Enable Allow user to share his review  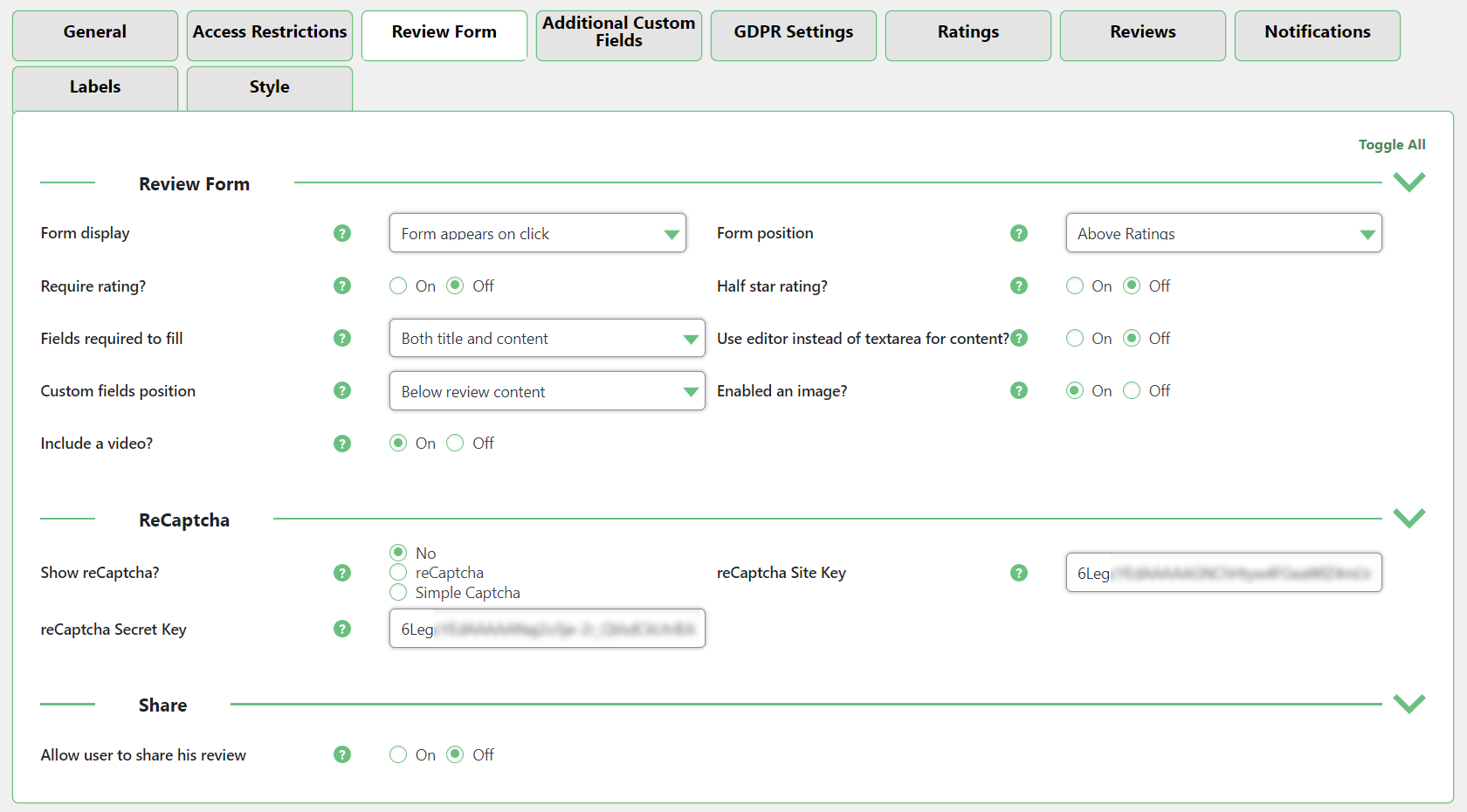pyautogui.click(x=398, y=754)
